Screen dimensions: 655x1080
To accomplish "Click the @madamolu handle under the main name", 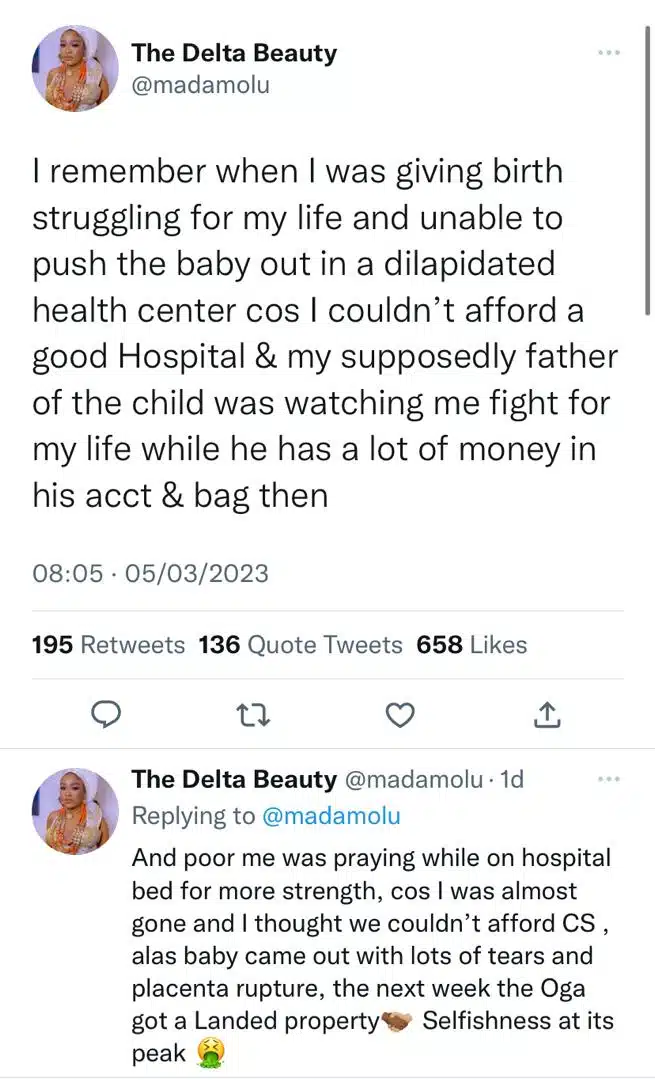I will (x=200, y=85).
